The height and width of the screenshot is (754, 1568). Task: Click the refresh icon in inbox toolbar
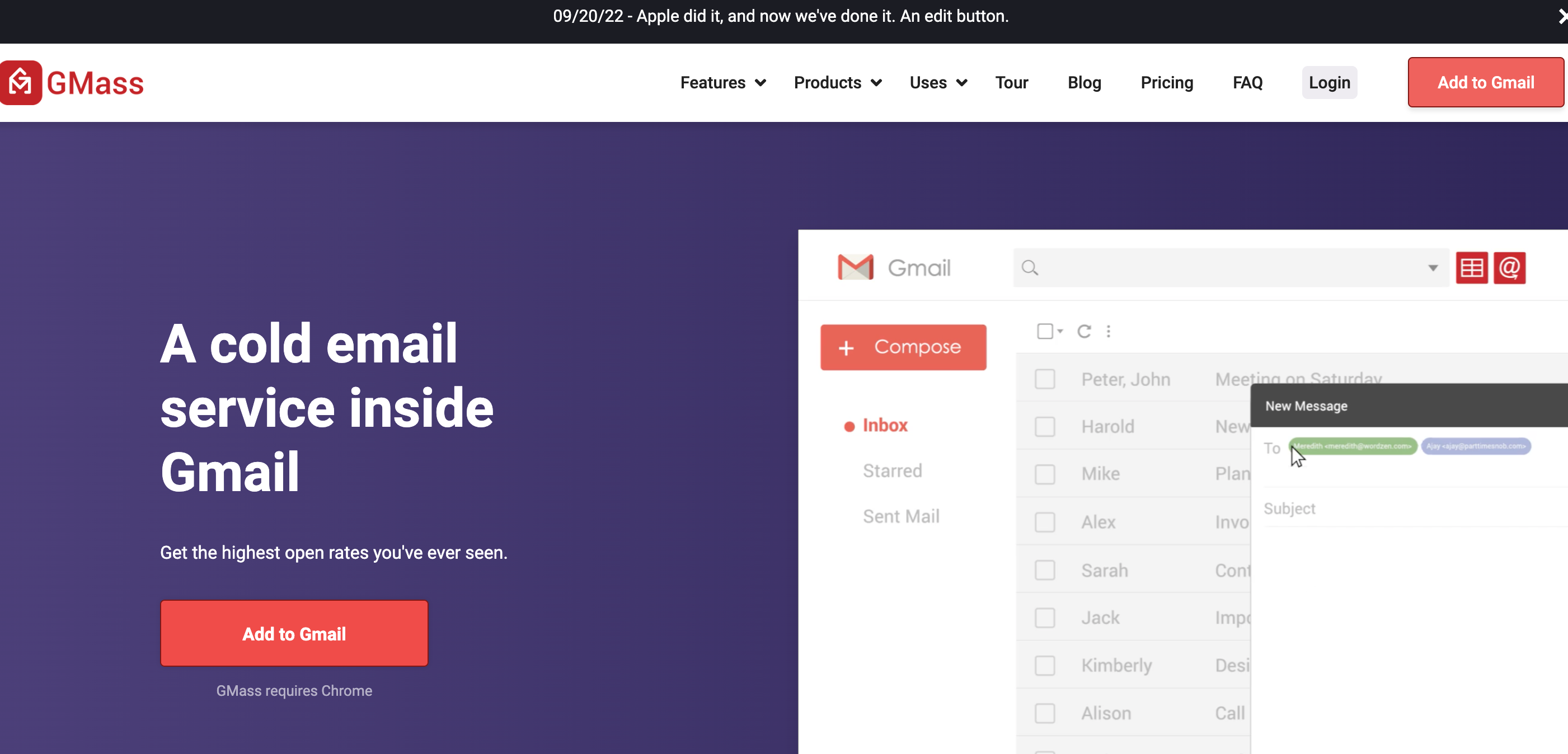click(x=1084, y=331)
